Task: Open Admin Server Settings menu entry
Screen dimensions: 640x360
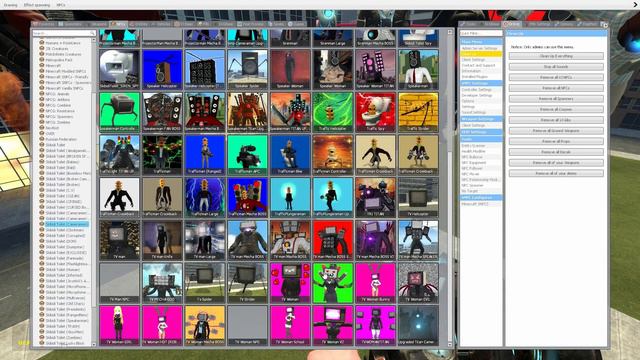Action: [479, 48]
